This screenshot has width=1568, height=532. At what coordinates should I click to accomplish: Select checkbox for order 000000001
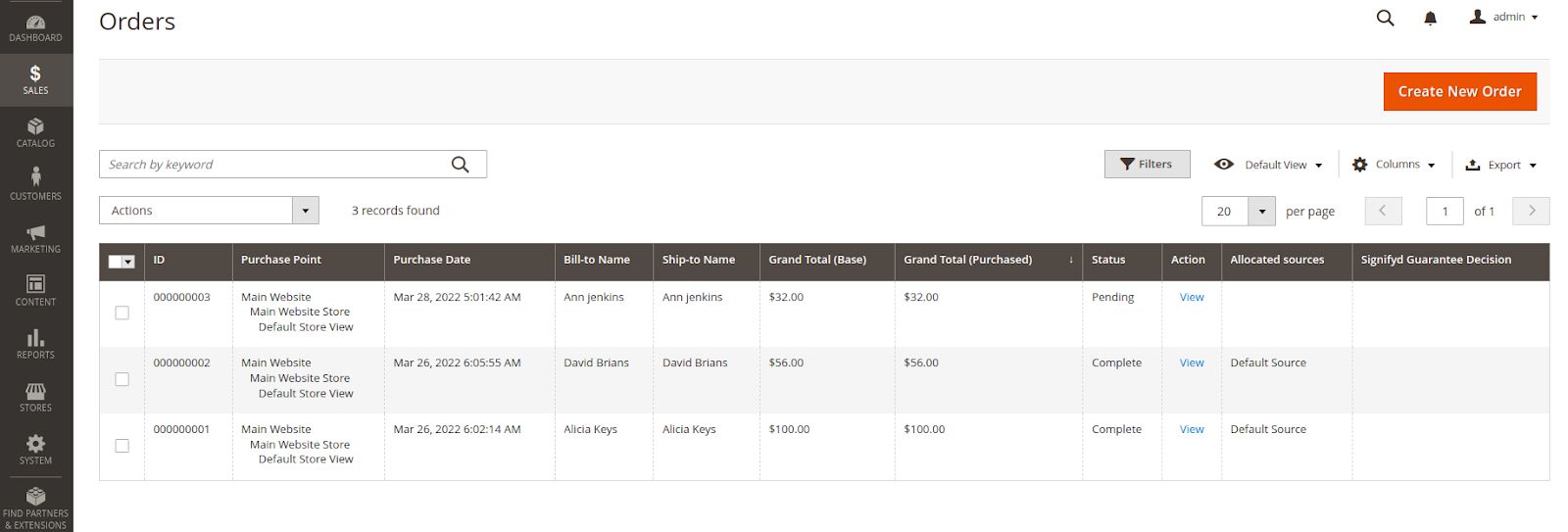tap(122, 446)
